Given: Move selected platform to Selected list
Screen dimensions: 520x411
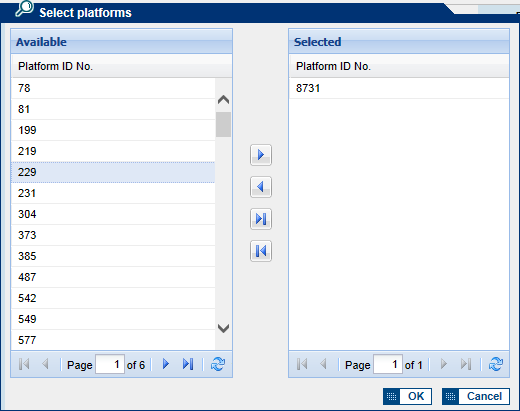Looking at the screenshot, I should click(261, 155).
